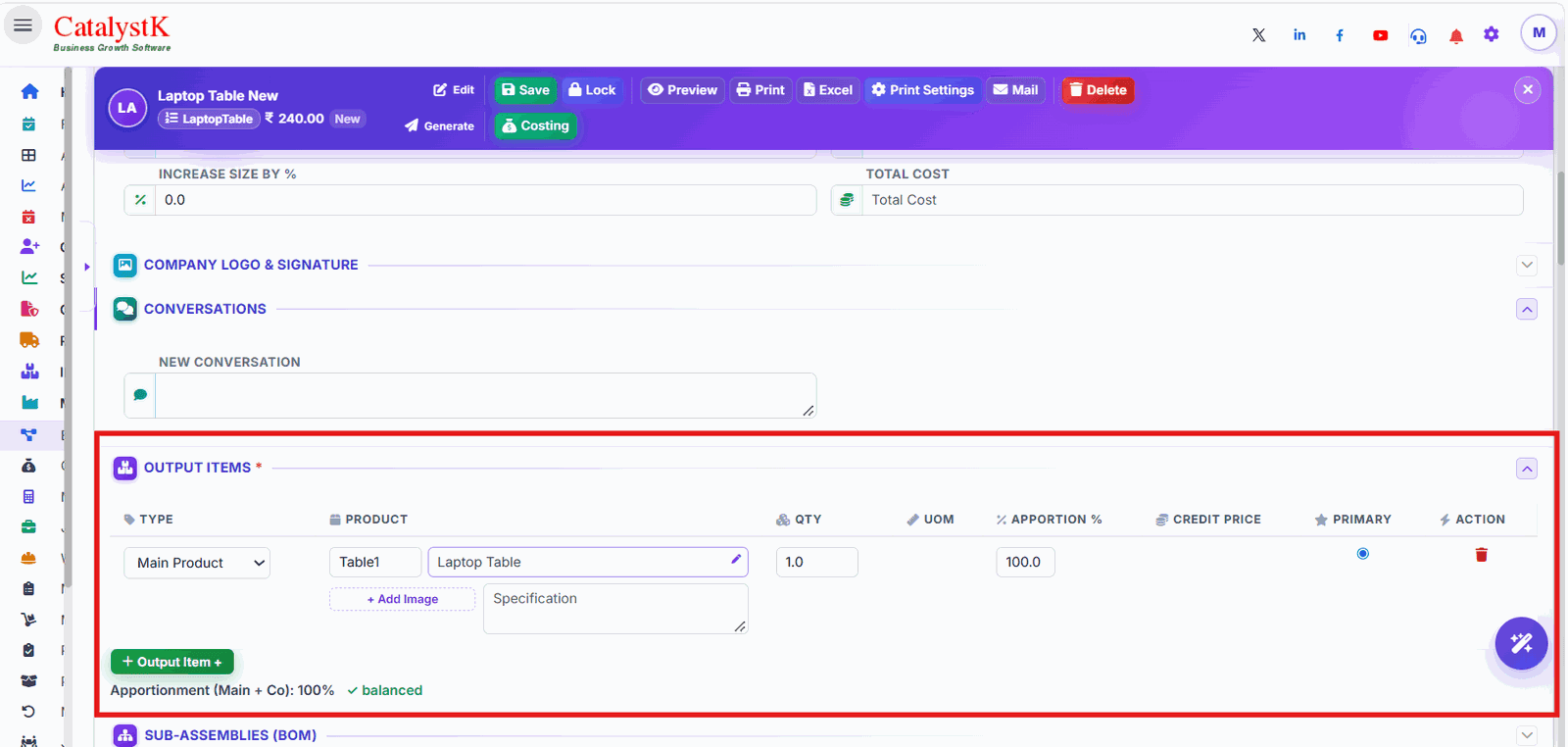Click the Costing button

coord(536,125)
